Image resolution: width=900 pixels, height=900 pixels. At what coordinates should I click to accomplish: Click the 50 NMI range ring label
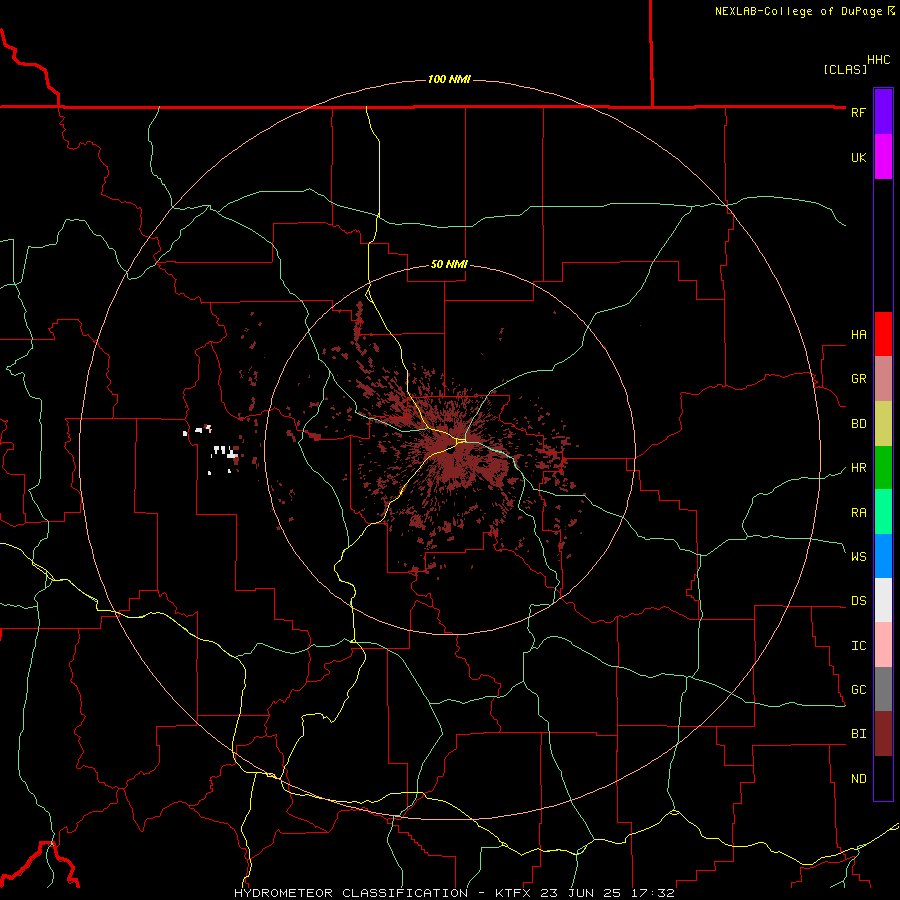point(449,265)
